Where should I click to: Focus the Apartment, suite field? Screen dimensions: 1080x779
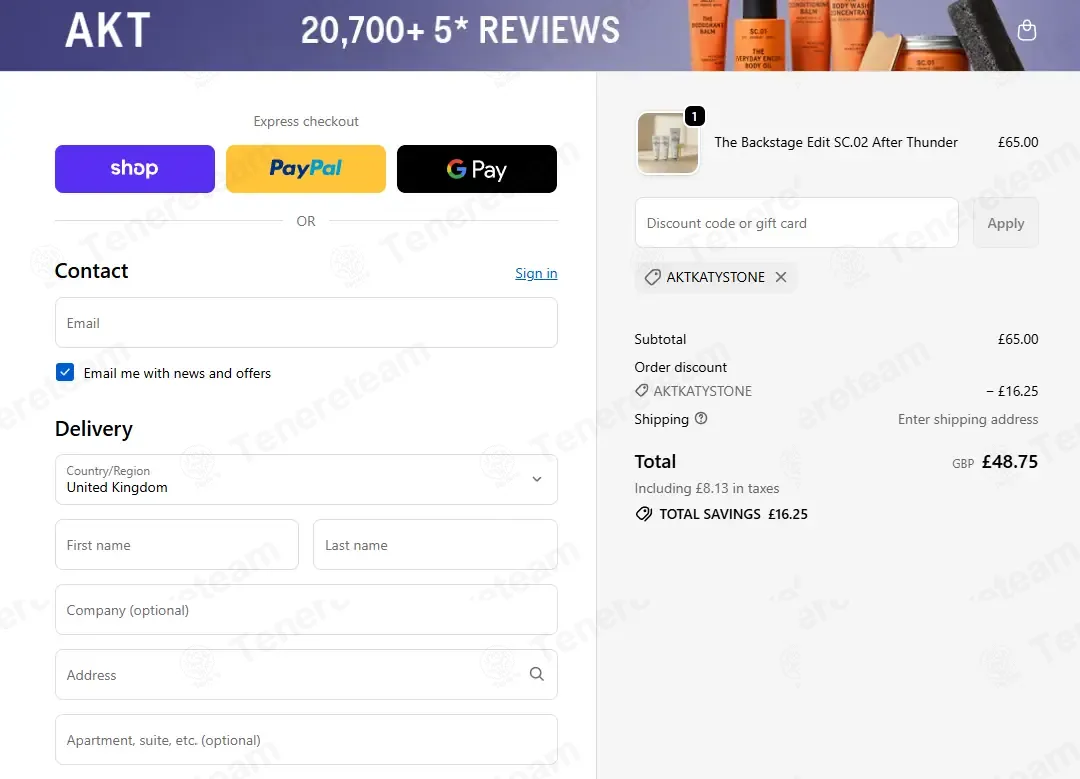click(x=307, y=740)
